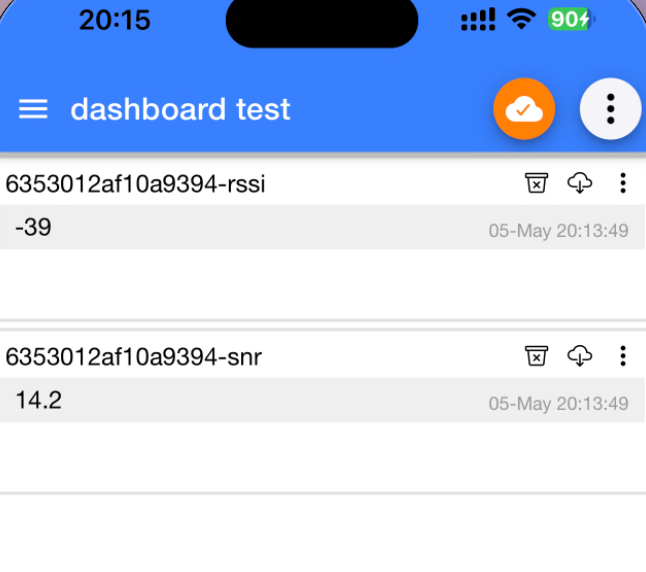
Task: Select the -39 rssi value row
Action: point(323,227)
